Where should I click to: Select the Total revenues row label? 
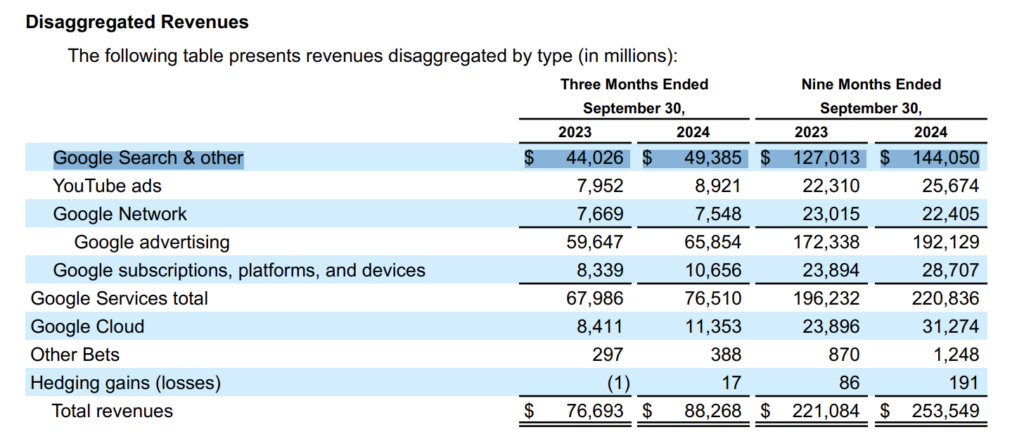(x=113, y=411)
